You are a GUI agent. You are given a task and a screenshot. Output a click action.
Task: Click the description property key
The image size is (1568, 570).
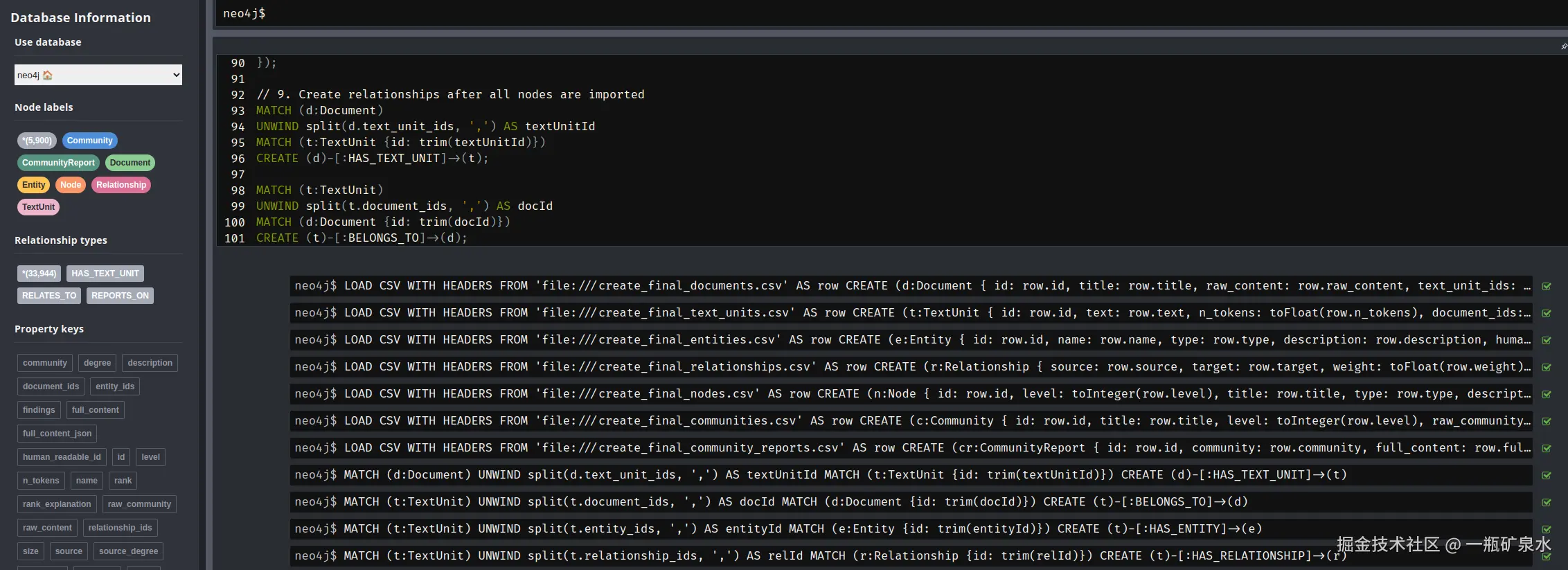(x=150, y=363)
